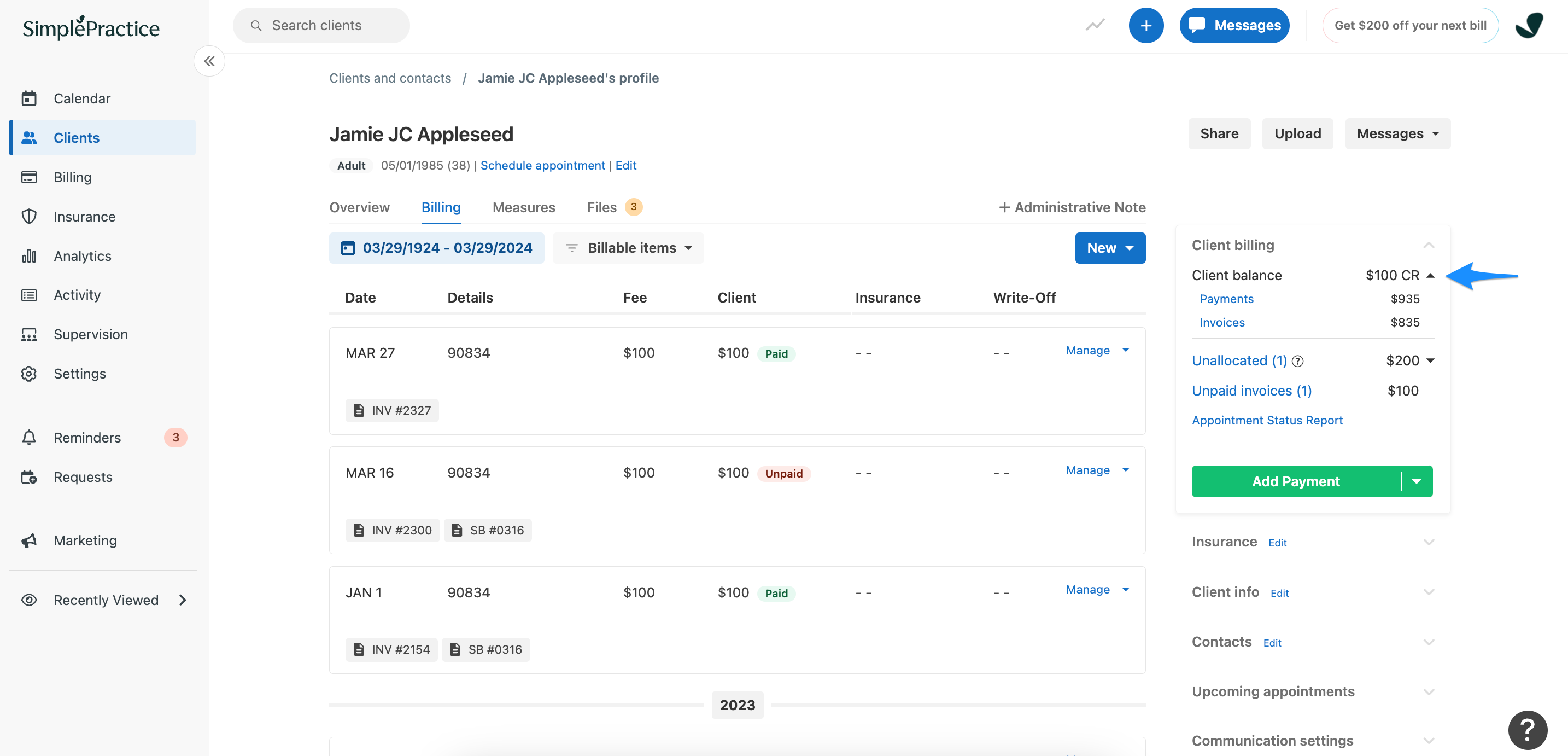Click the Add Payment button
Image resolution: width=1568 pixels, height=756 pixels.
click(x=1295, y=481)
